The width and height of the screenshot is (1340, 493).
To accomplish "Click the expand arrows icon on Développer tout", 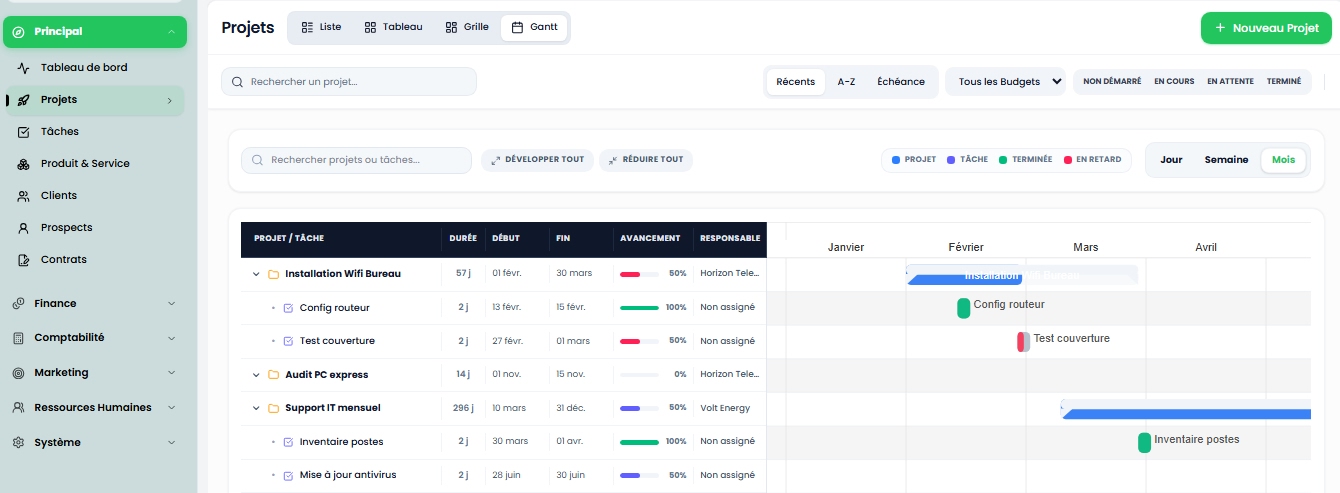I will [x=495, y=160].
